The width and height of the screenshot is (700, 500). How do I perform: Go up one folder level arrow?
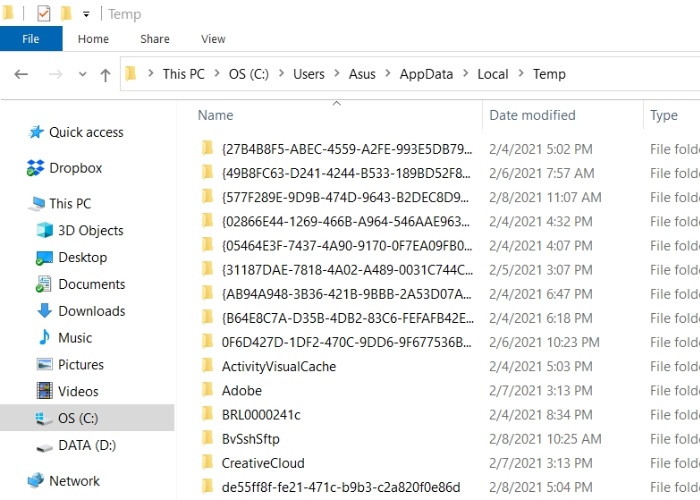[x=105, y=75]
